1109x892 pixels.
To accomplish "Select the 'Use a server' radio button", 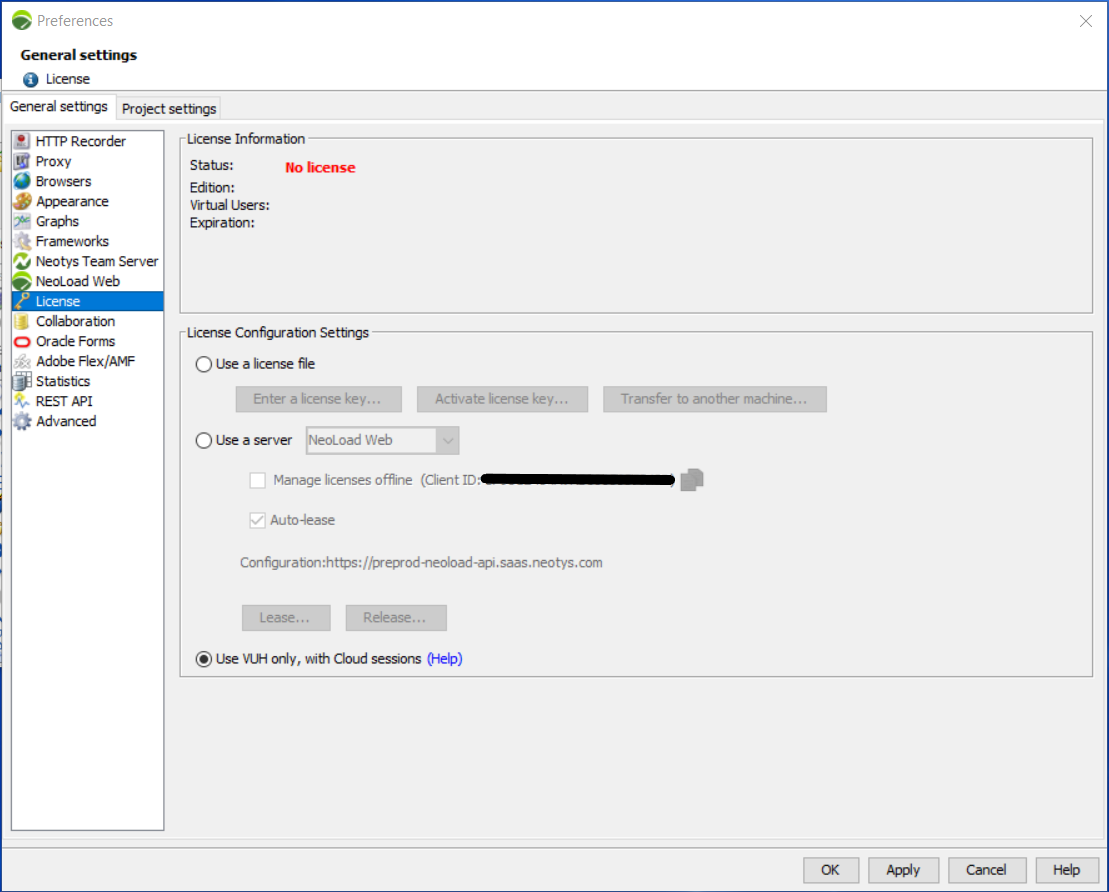I will pyautogui.click(x=204, y=441).
